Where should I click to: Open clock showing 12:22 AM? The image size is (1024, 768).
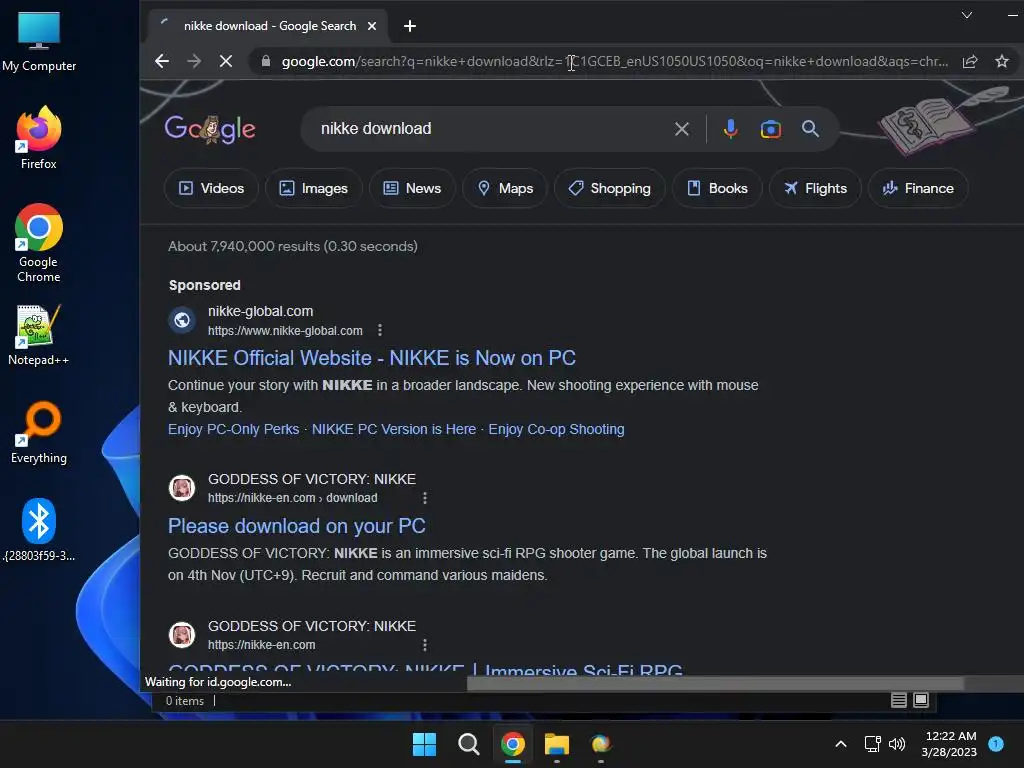950,744
